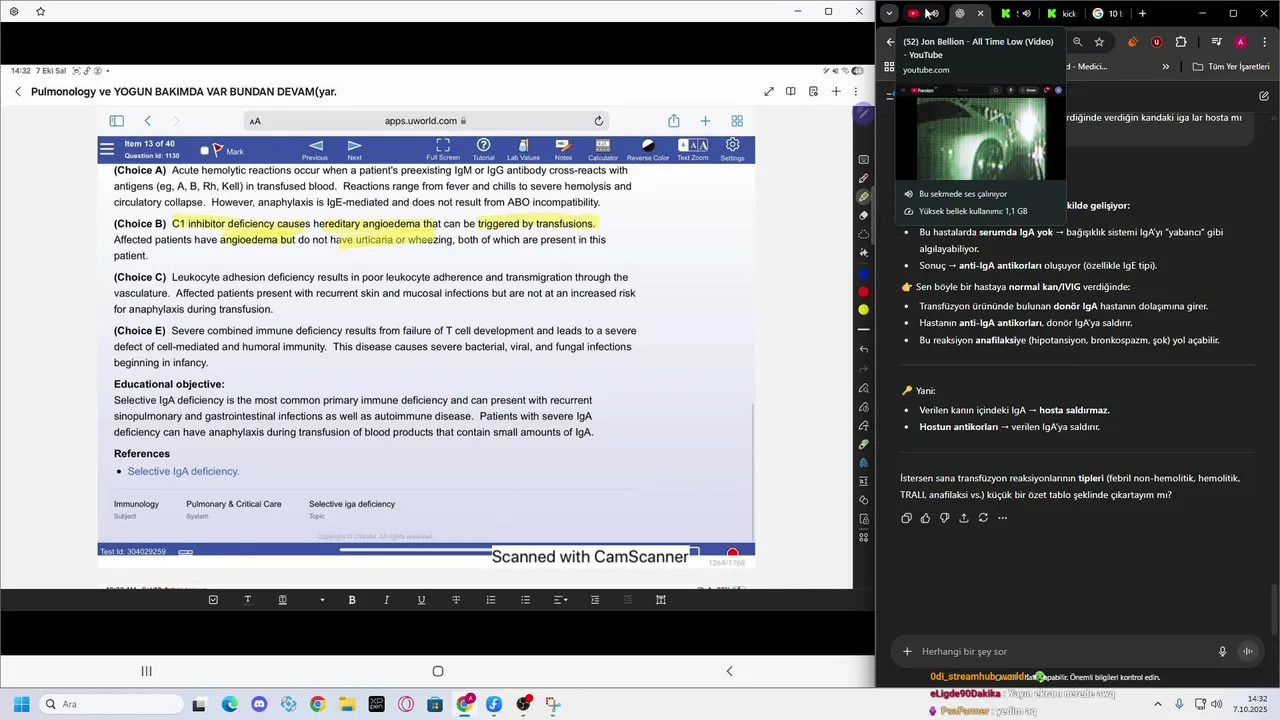Toggle Reverse Color mode
The height and width of the screenshot is (720, 1280).
(x=648, y=150)
